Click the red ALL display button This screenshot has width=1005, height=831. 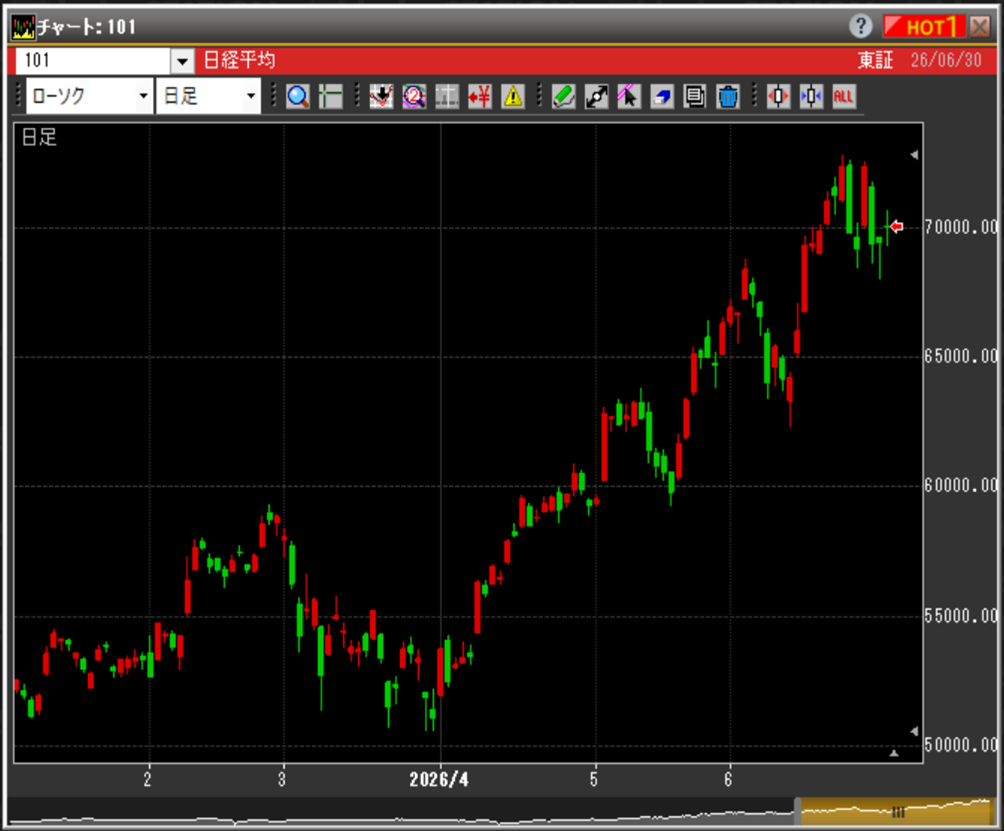pyautogui.click(x=843, y=97)
